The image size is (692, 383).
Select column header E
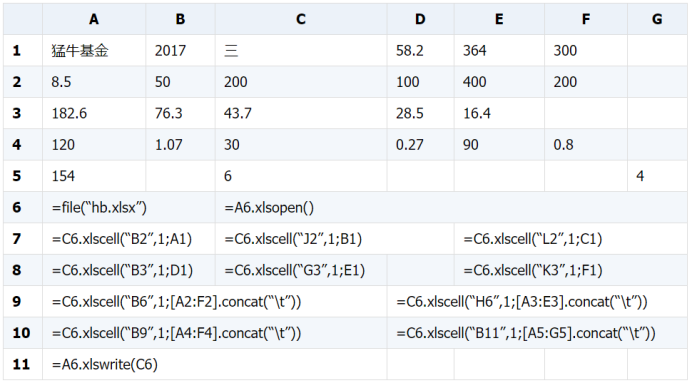click(x=499, y=19)
